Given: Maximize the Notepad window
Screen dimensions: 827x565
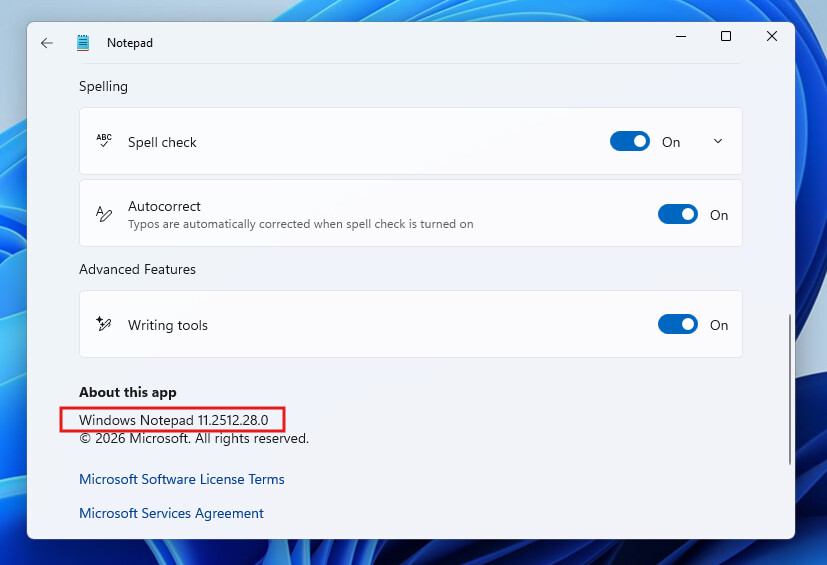Looking at the screenshot, I should tap(726, 36).
